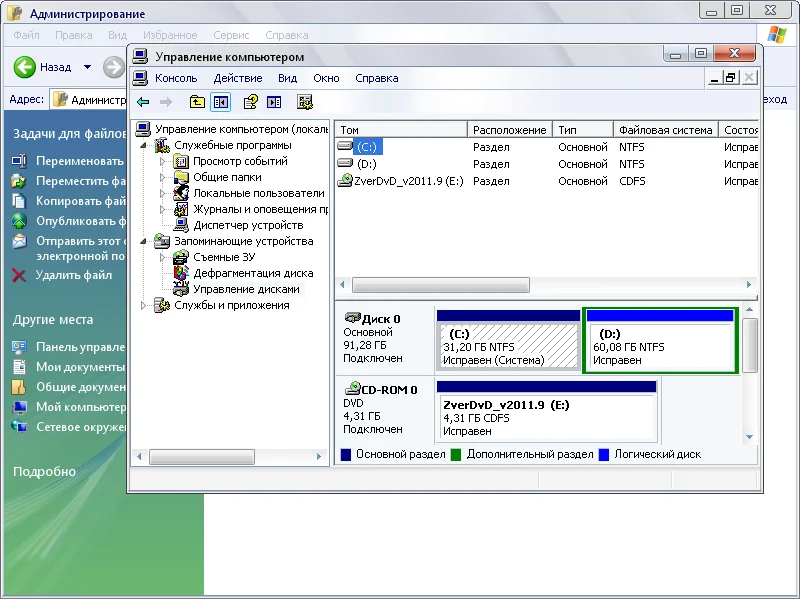Viewport: 800px width, 599px height.
Task: Click the CD-ROM 0 drive icon
Action: [351, 389]
